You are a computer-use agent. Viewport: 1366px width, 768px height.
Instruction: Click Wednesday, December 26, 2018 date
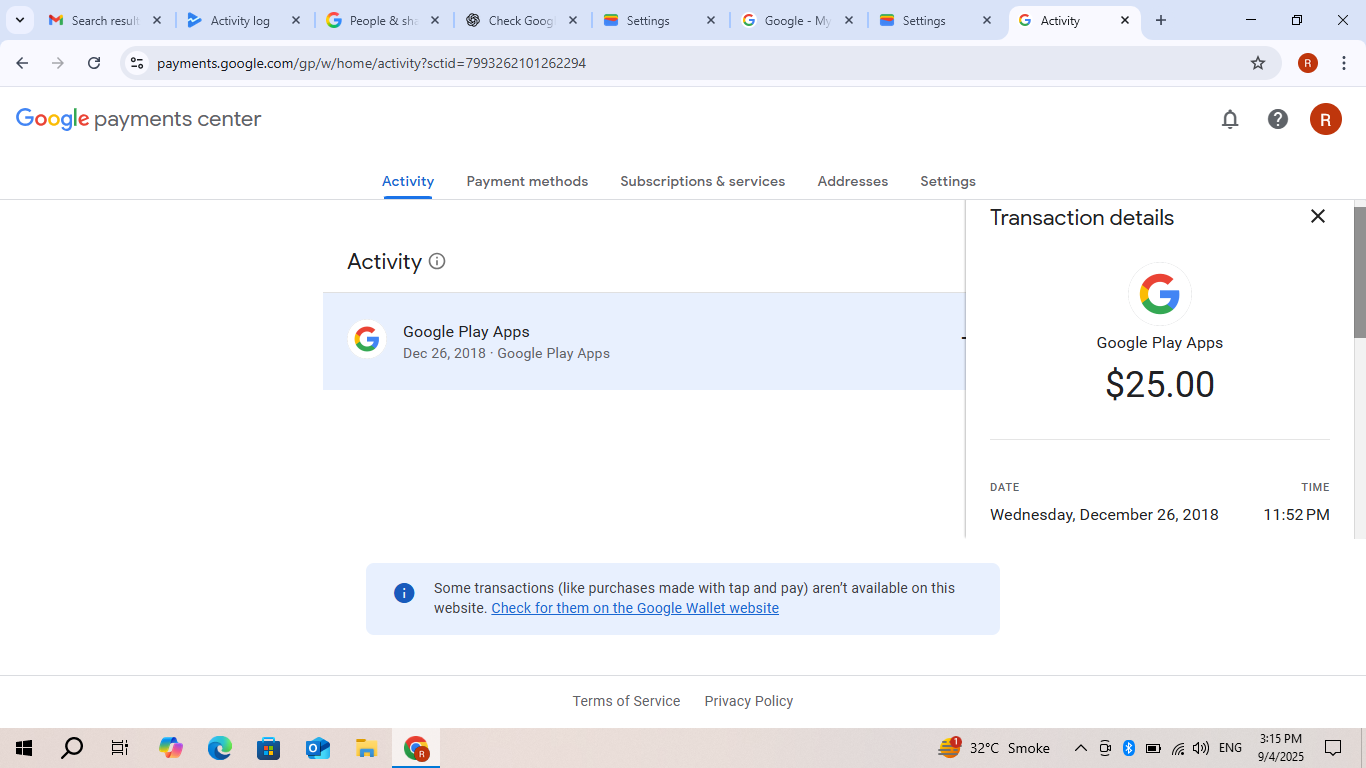click(1104, 515)
